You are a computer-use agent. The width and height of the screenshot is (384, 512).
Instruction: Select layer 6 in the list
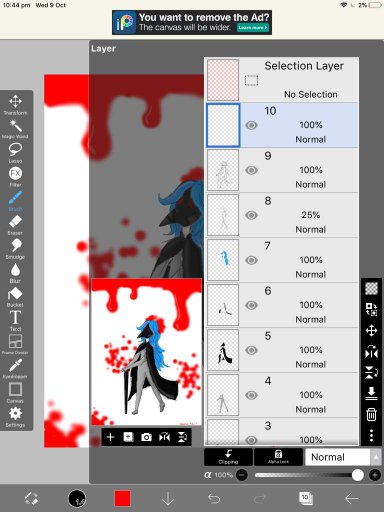[282, 305]
